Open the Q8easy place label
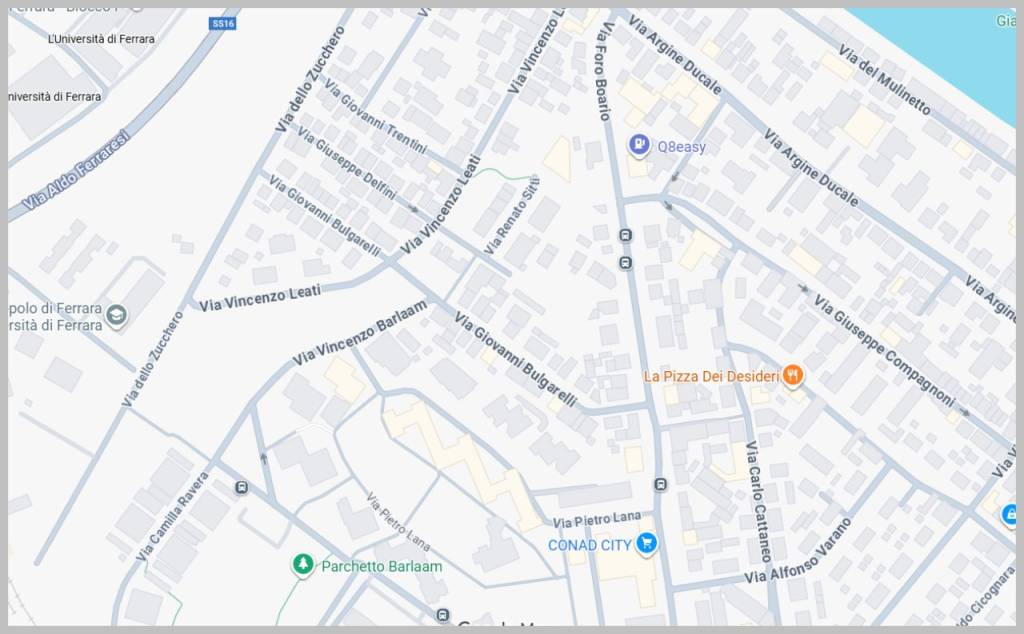 681,147
